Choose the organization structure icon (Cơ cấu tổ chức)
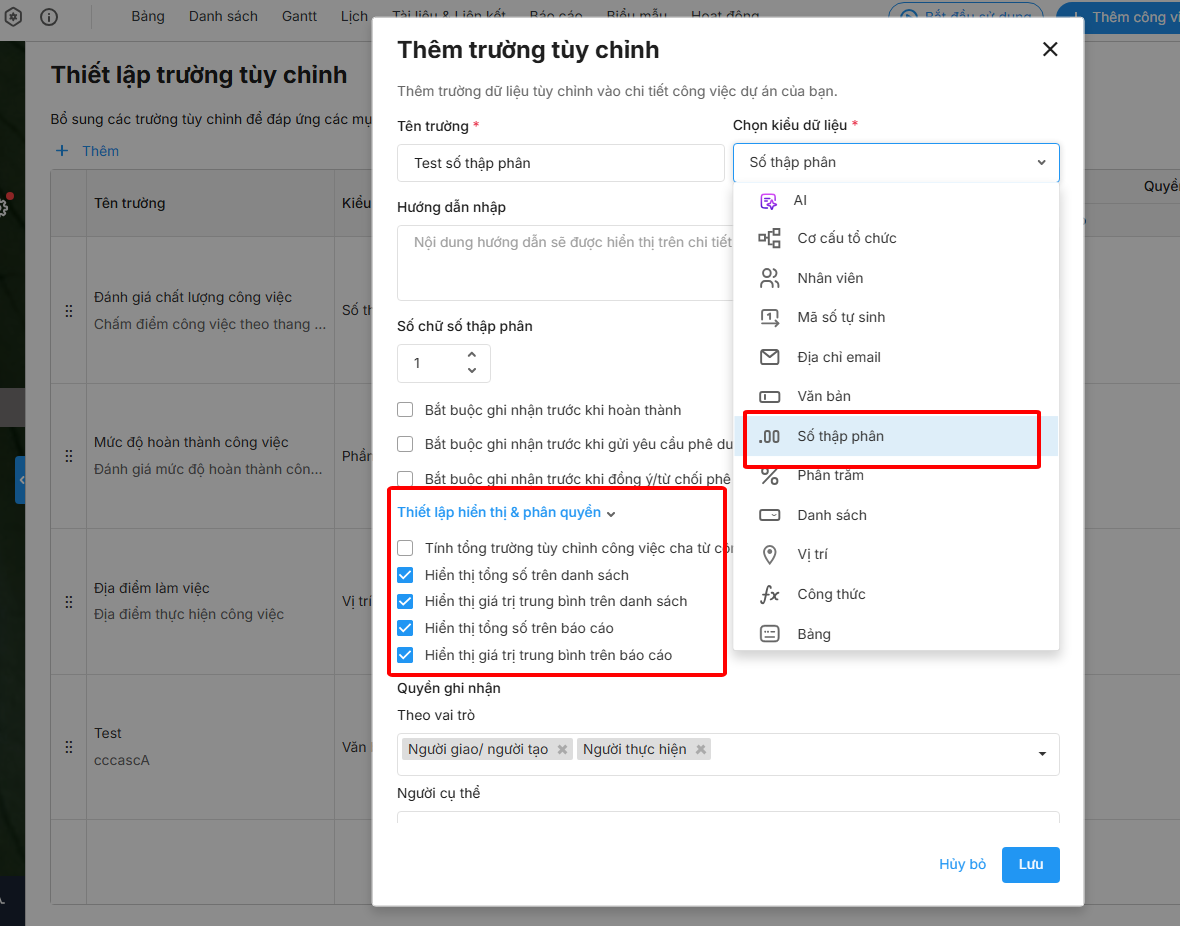This screenshot has width=1180, height=926. tap(769, 238)
